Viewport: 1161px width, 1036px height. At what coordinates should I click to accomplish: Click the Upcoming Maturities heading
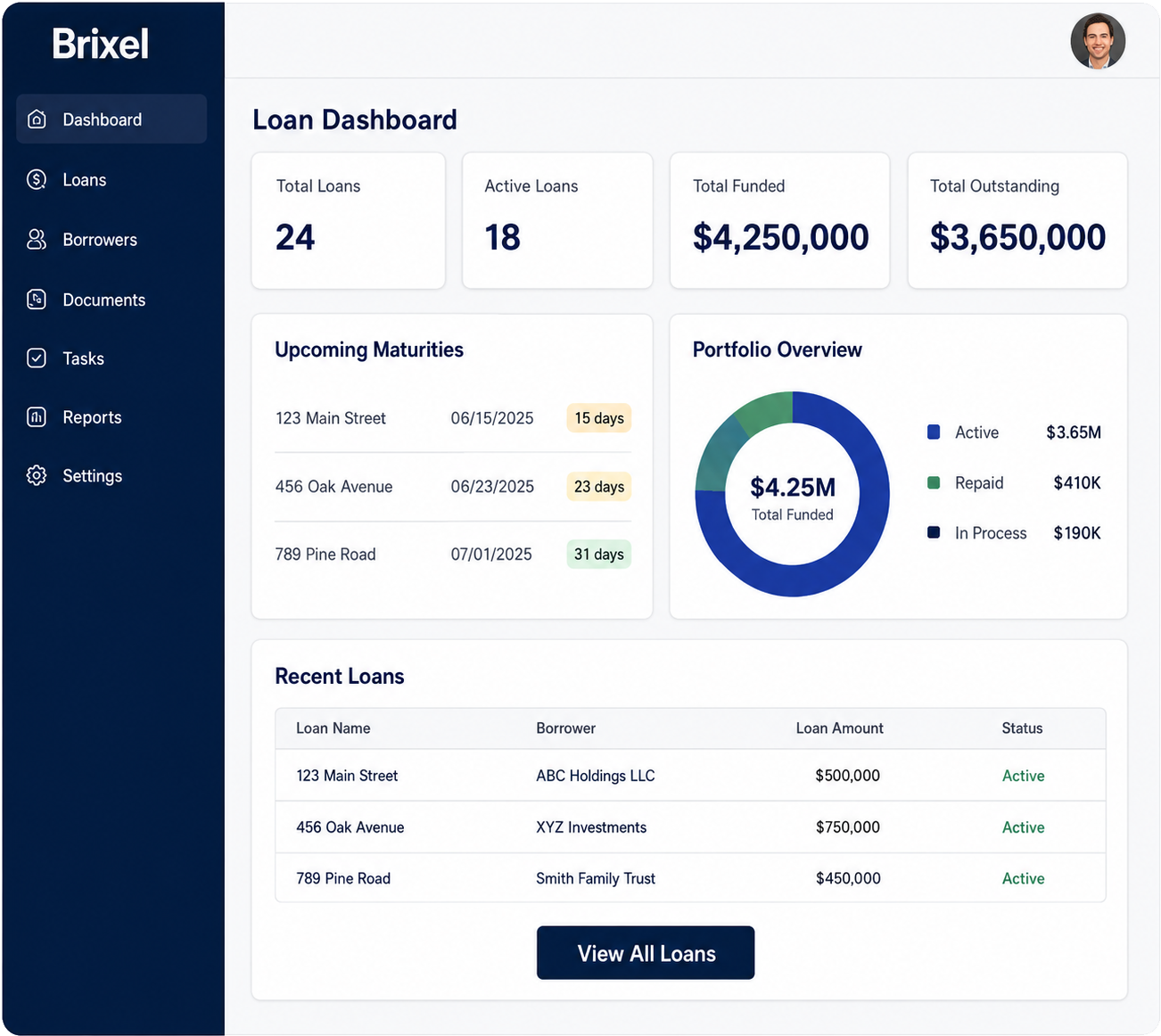(x=369, y=349)
